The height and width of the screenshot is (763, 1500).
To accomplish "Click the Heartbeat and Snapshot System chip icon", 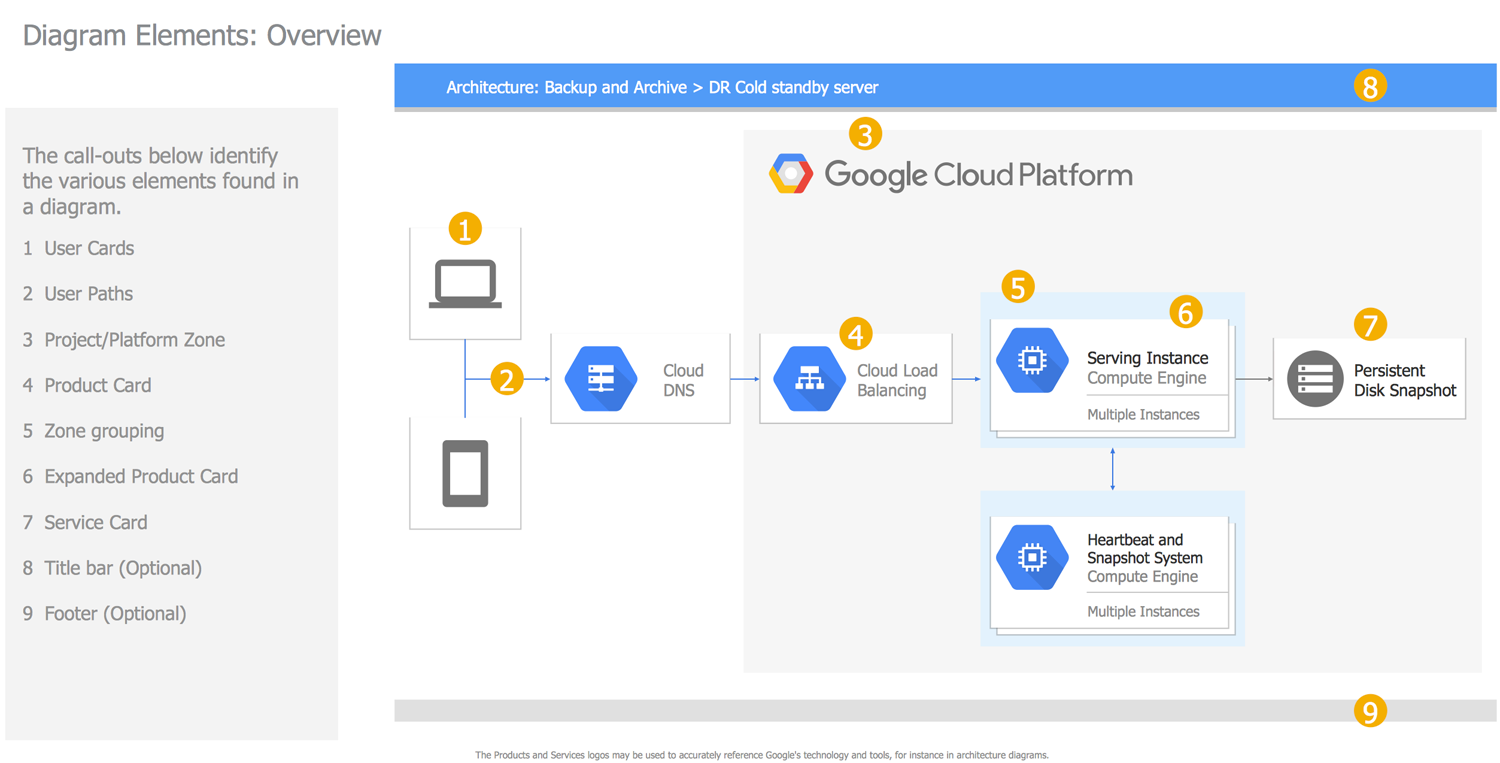I will (x=1032, y=557).
